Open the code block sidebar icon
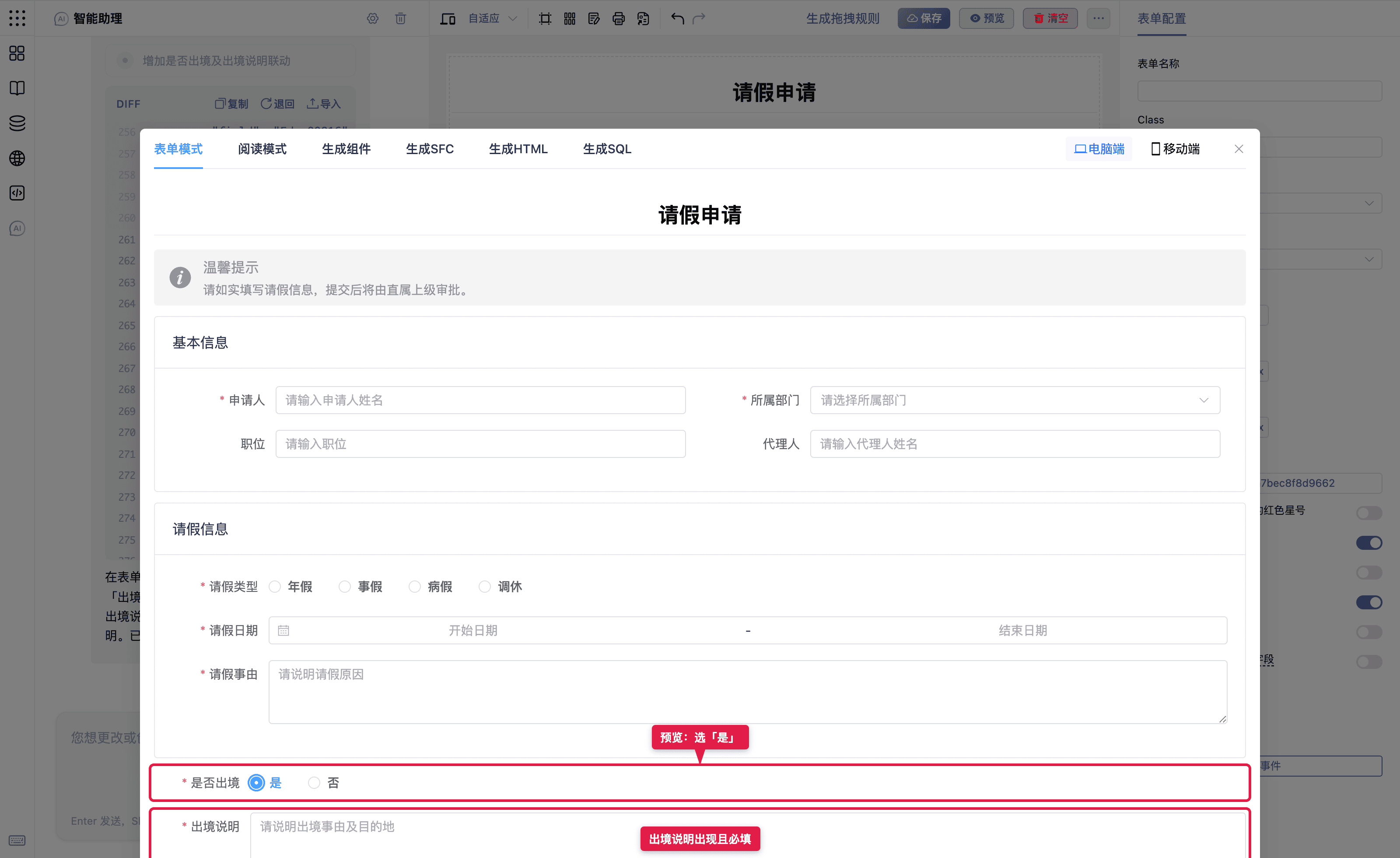 [17, 193]
